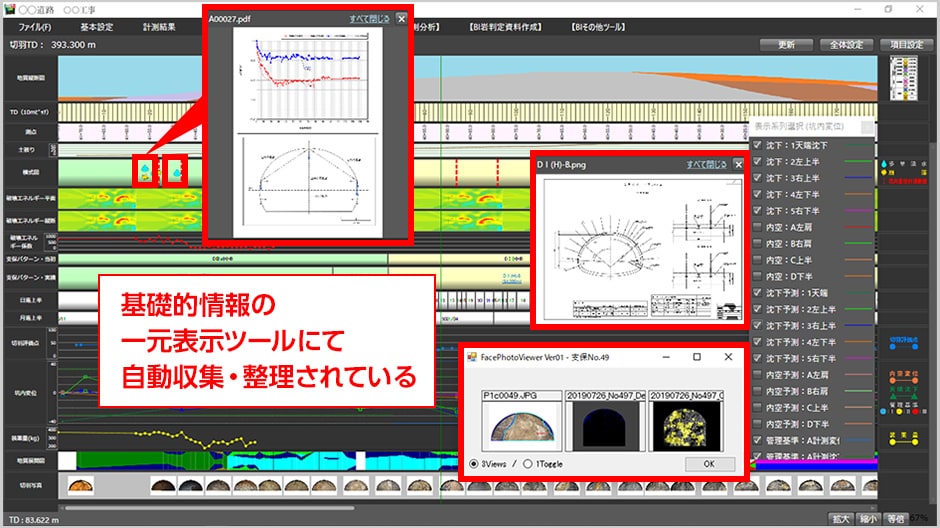
Task: Check 内空:A左肩 series
Action: (x=758, y=227)
